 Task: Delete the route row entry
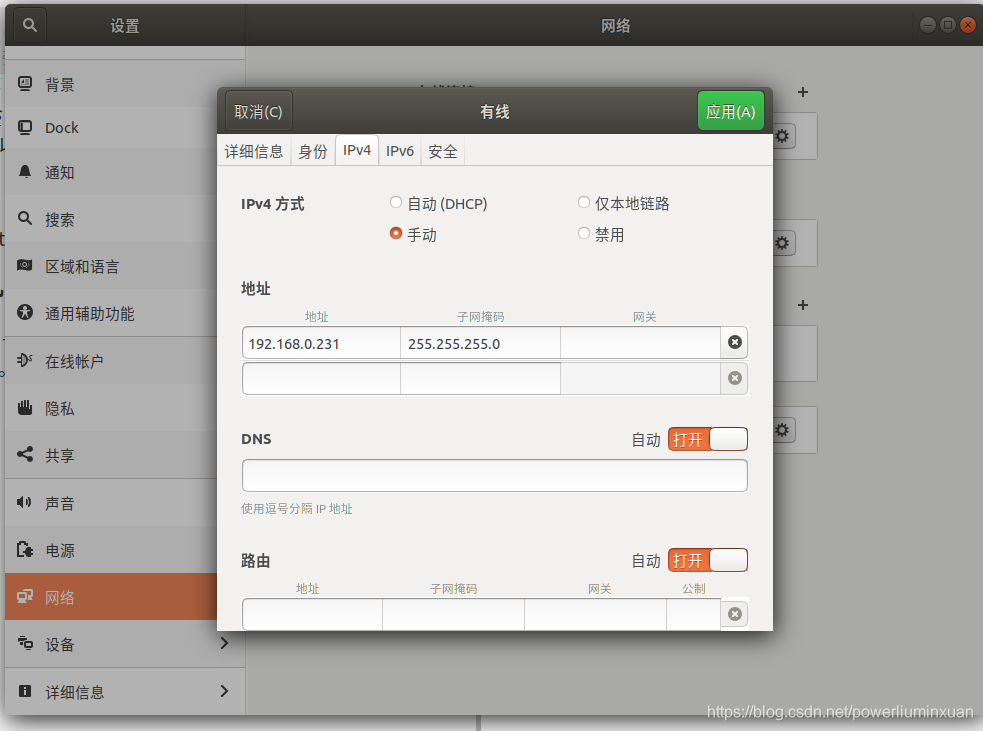735,614
